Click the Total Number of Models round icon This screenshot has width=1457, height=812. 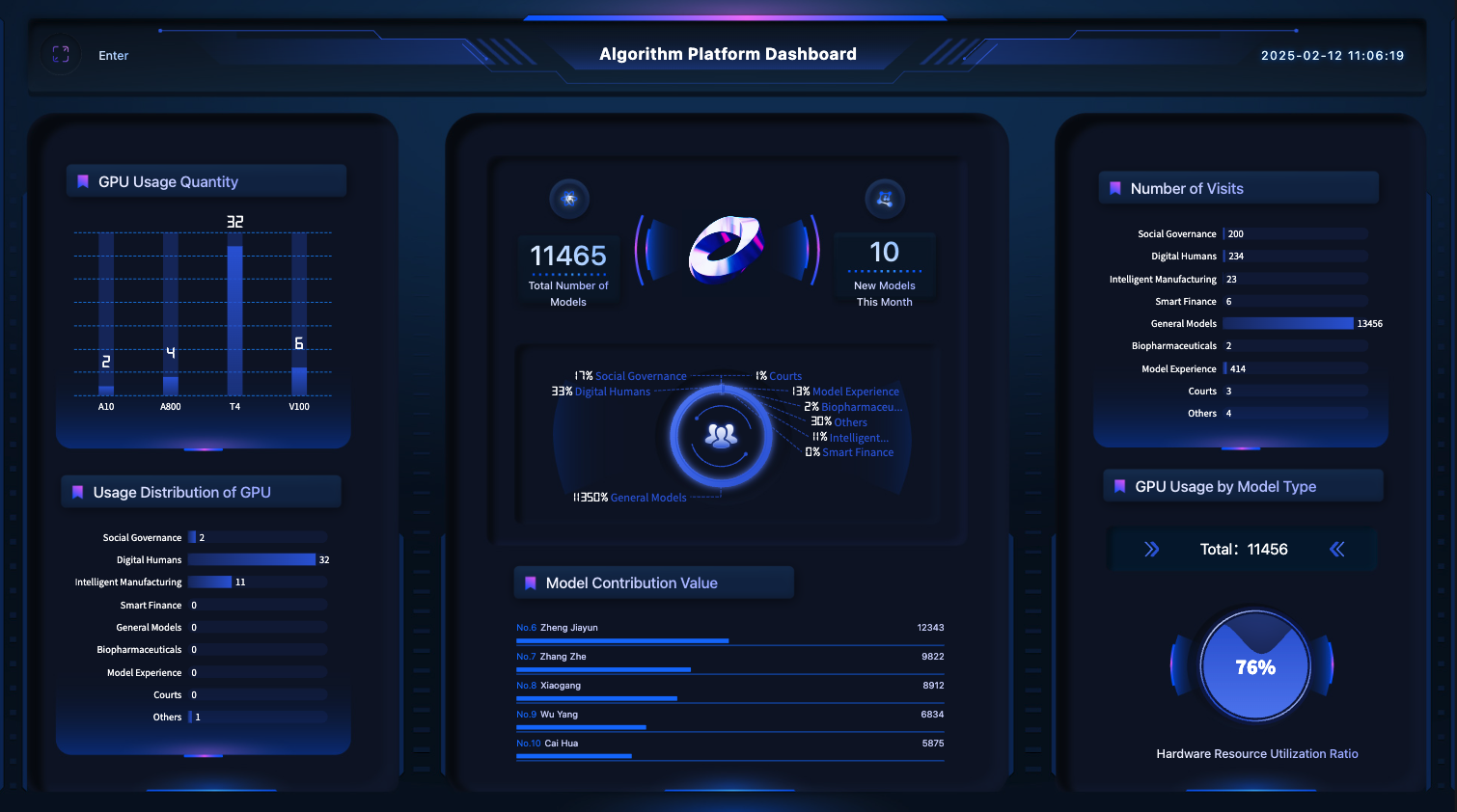[x=569, y=199]
